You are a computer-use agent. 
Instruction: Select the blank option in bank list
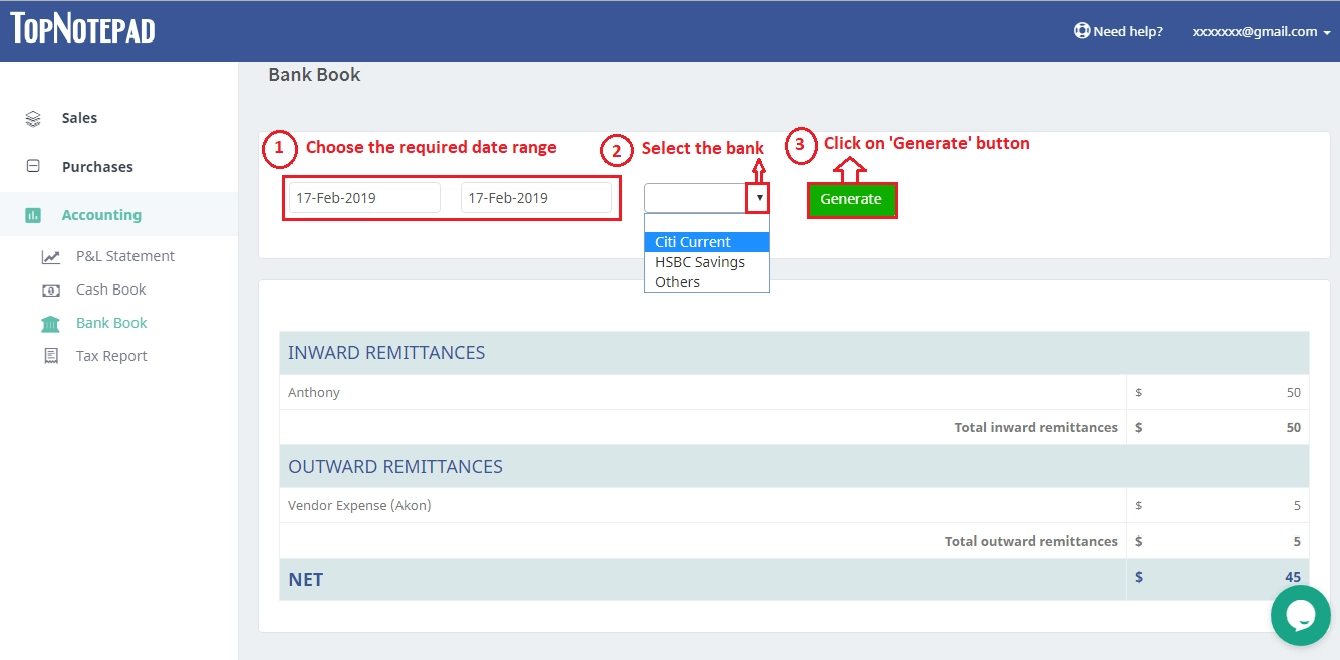pyautogui.click(x=707, y=223)
